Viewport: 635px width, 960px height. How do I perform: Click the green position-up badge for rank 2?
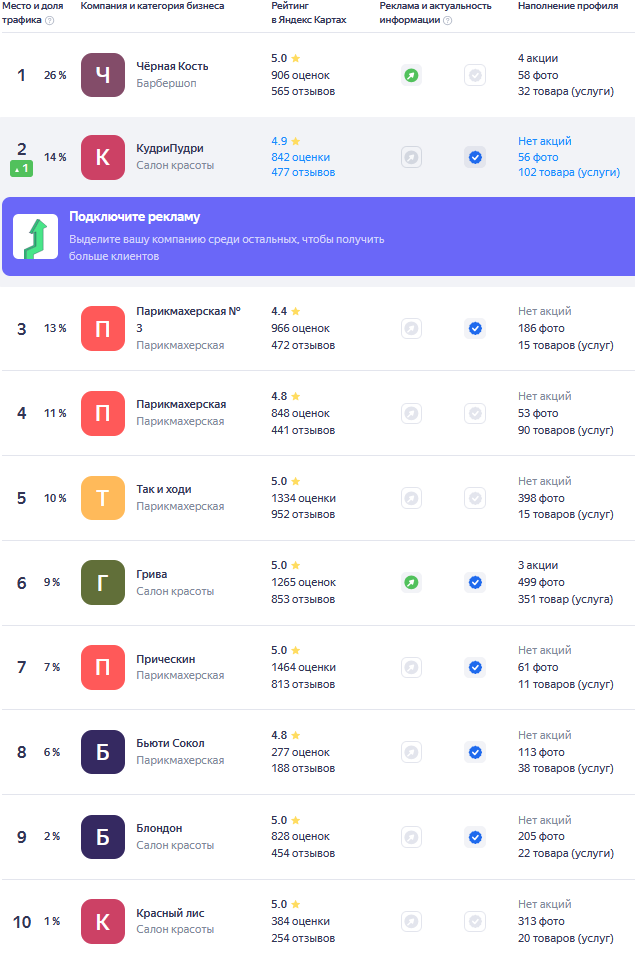click(x=21, y=168)
